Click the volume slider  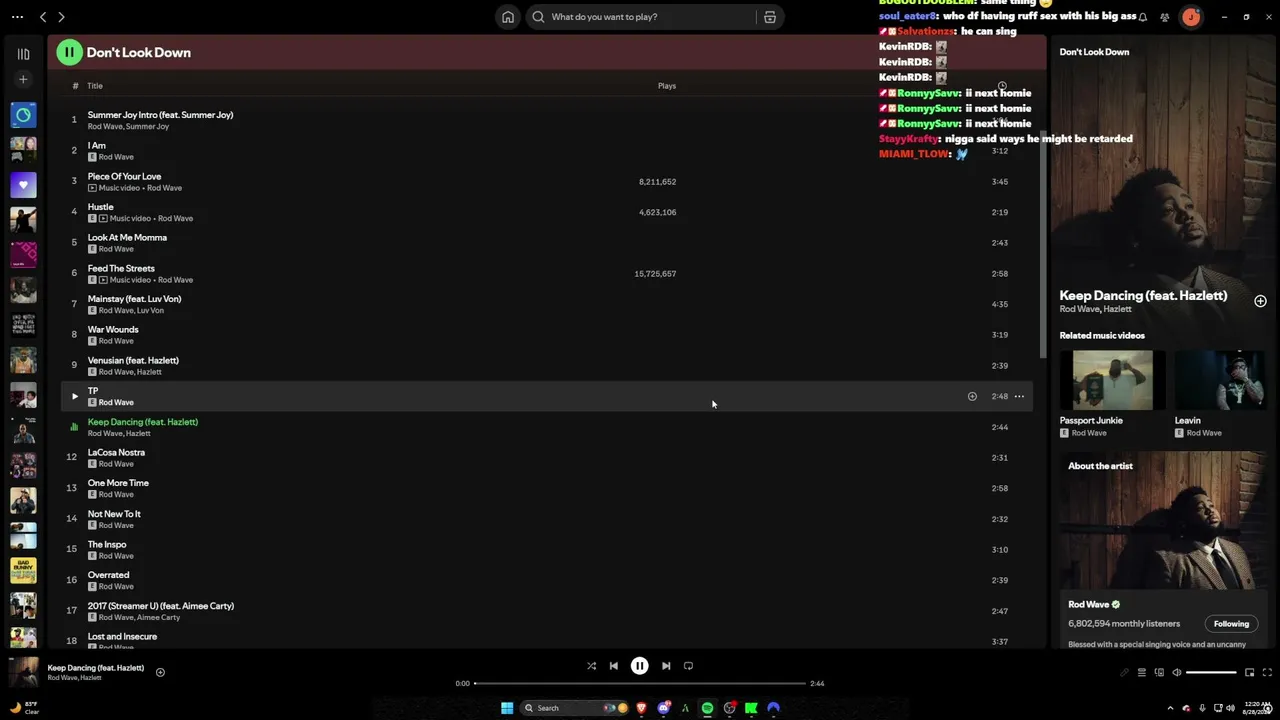coord(1211,673)
